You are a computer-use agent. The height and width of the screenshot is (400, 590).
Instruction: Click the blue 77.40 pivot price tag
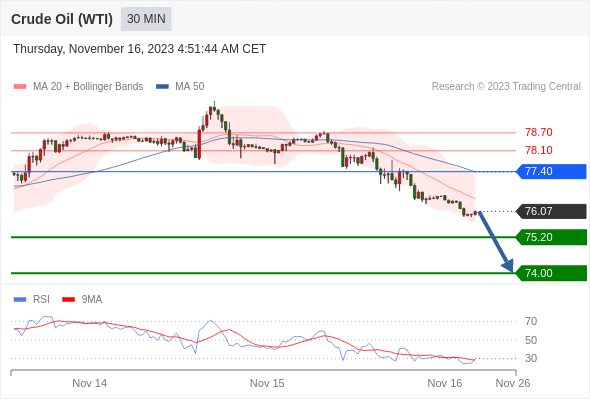pos(551,172)
